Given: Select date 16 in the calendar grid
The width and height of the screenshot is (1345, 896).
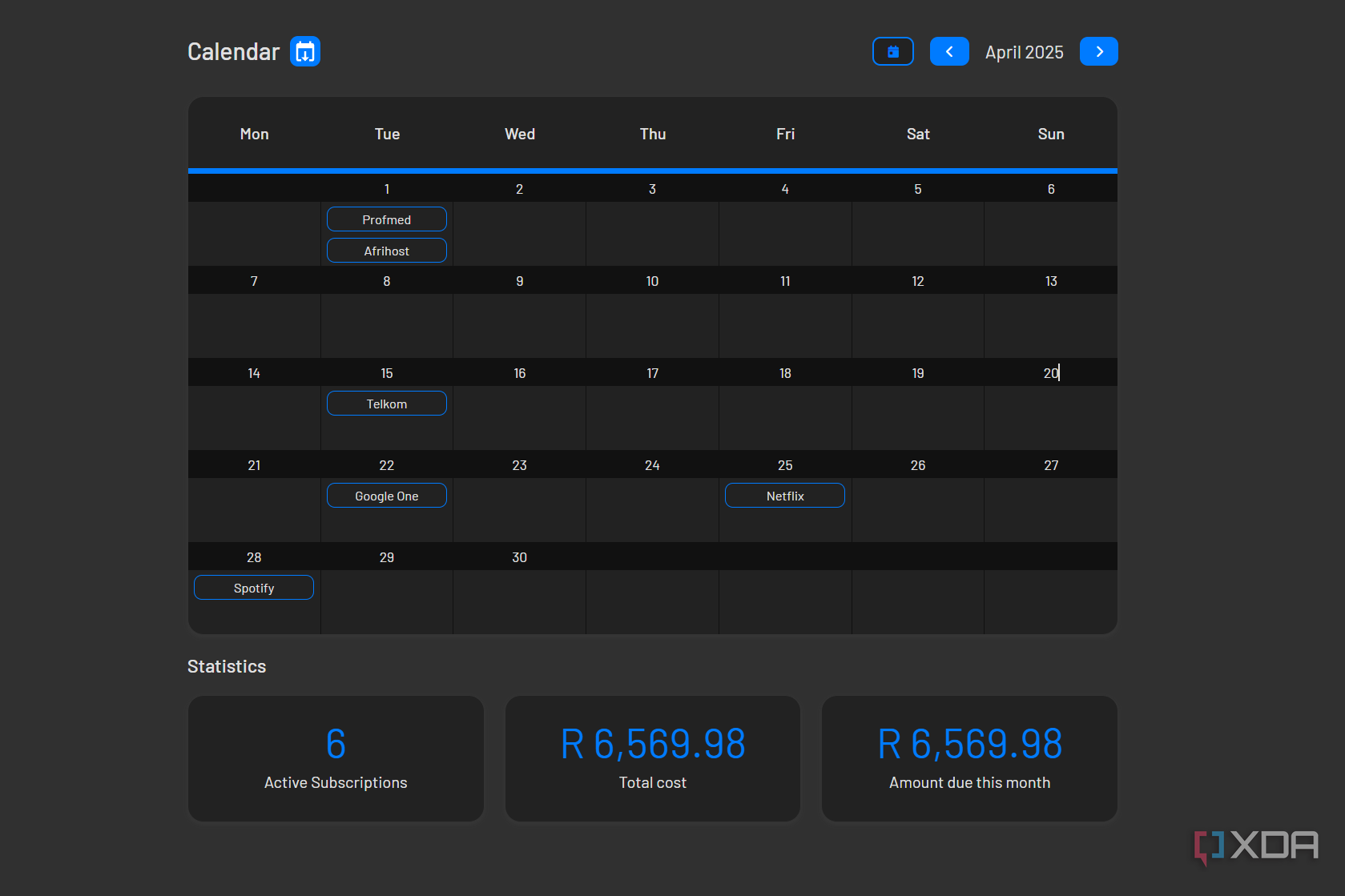Looking at the screenshot, I should [520, 373].
